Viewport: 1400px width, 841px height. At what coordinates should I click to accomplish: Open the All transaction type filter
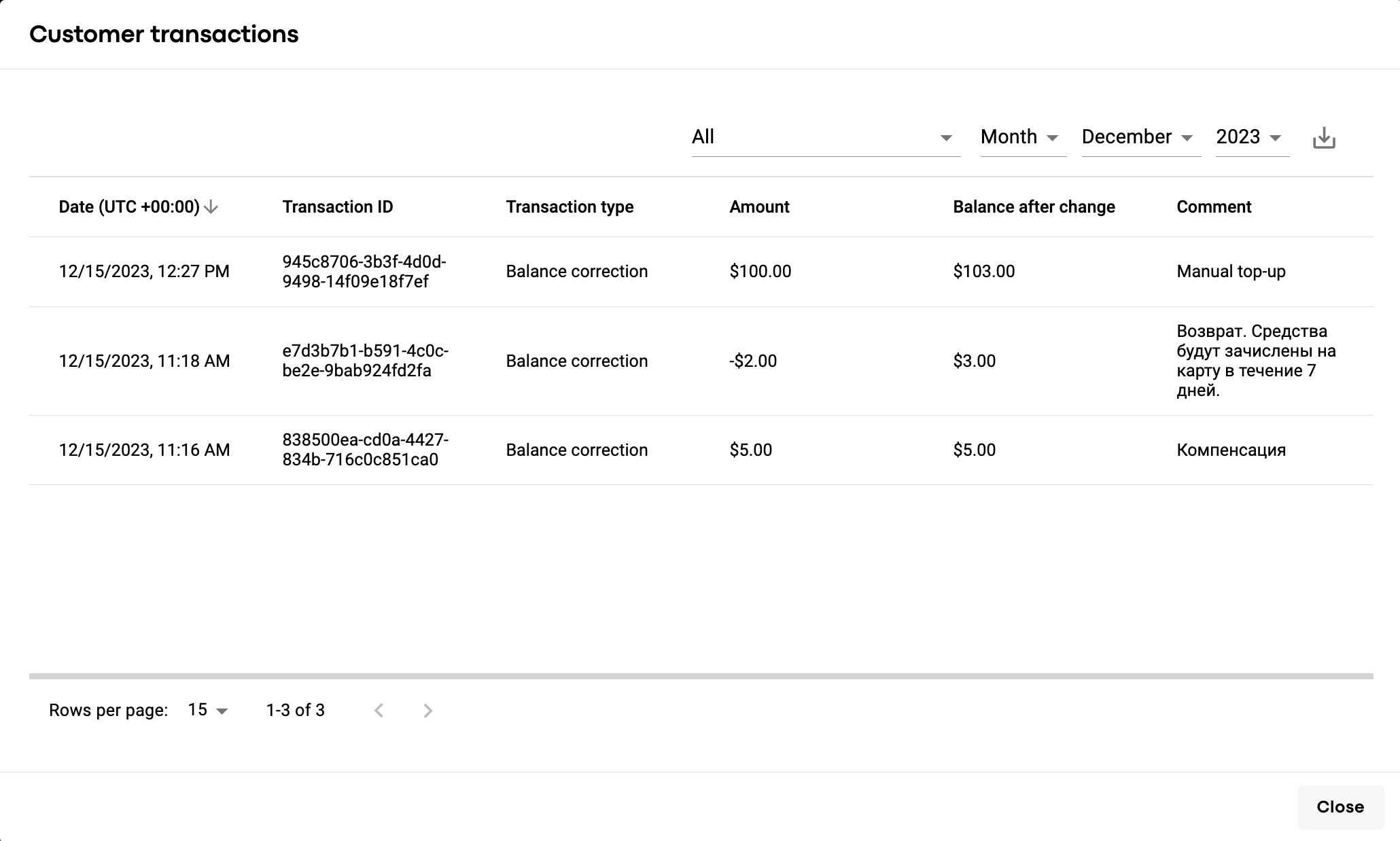(x=825, y=137)
